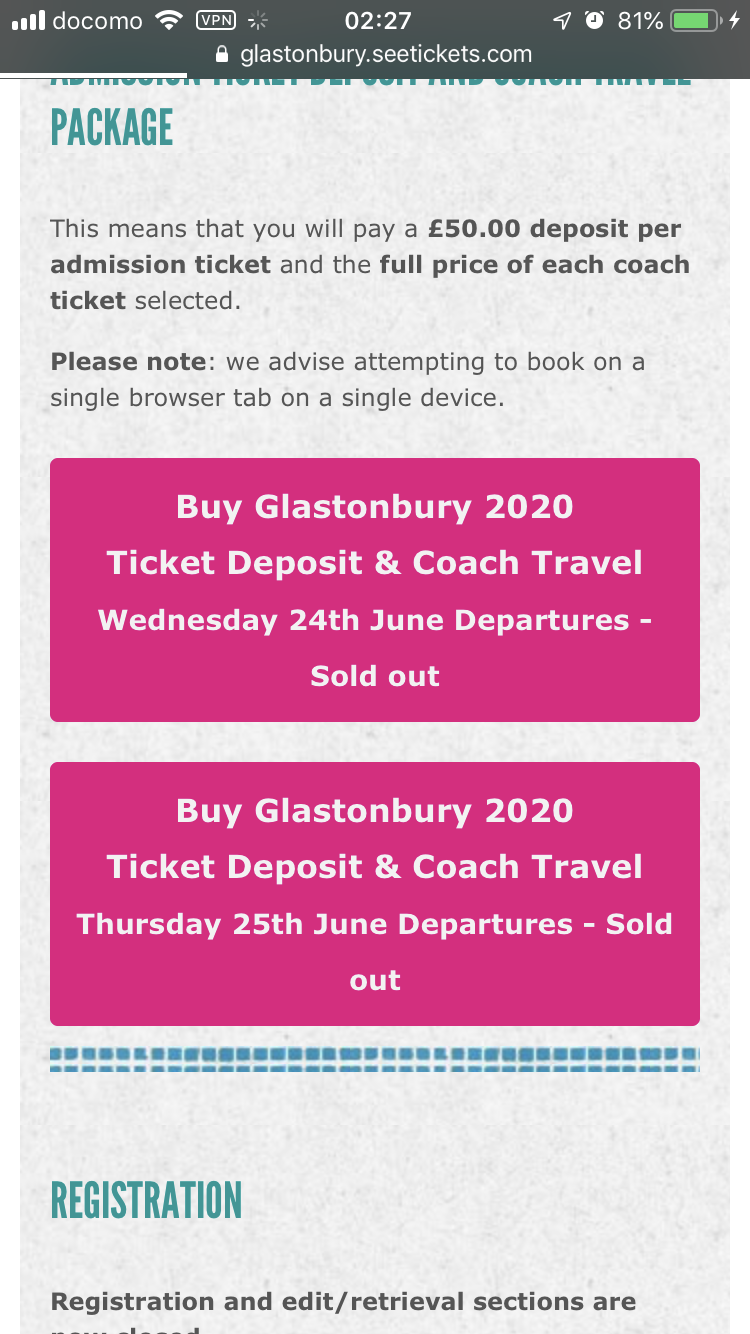
Task: Tap the glastonbury.seetickets.com address bar
Action: click(385, 54)
